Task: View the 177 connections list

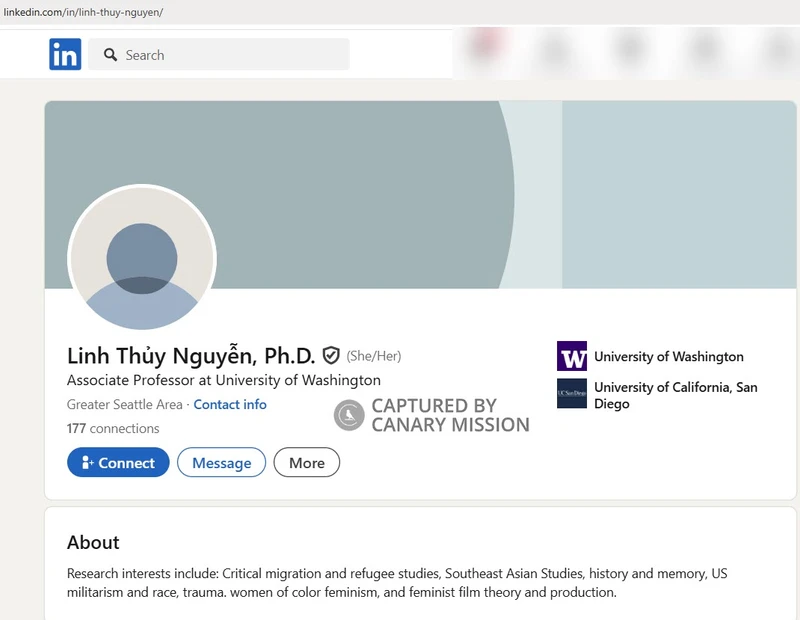Action: pyautogui.click(x=113, y=429)
